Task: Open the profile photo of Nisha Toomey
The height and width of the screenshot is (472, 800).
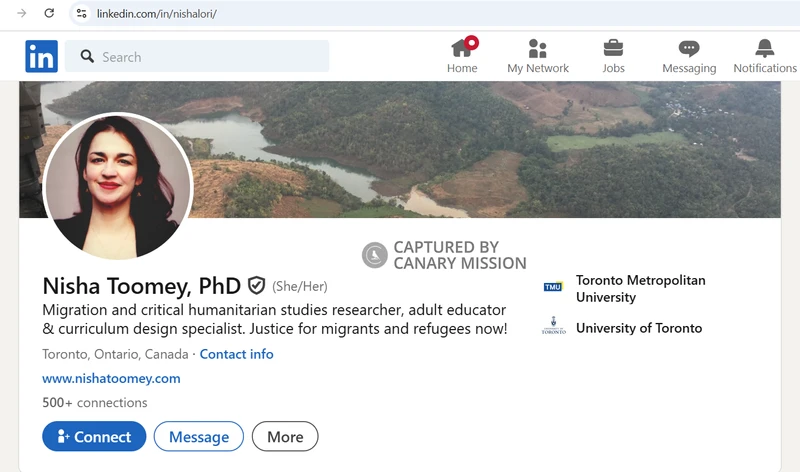Action: pyautogui.click(x=118, y=186)
